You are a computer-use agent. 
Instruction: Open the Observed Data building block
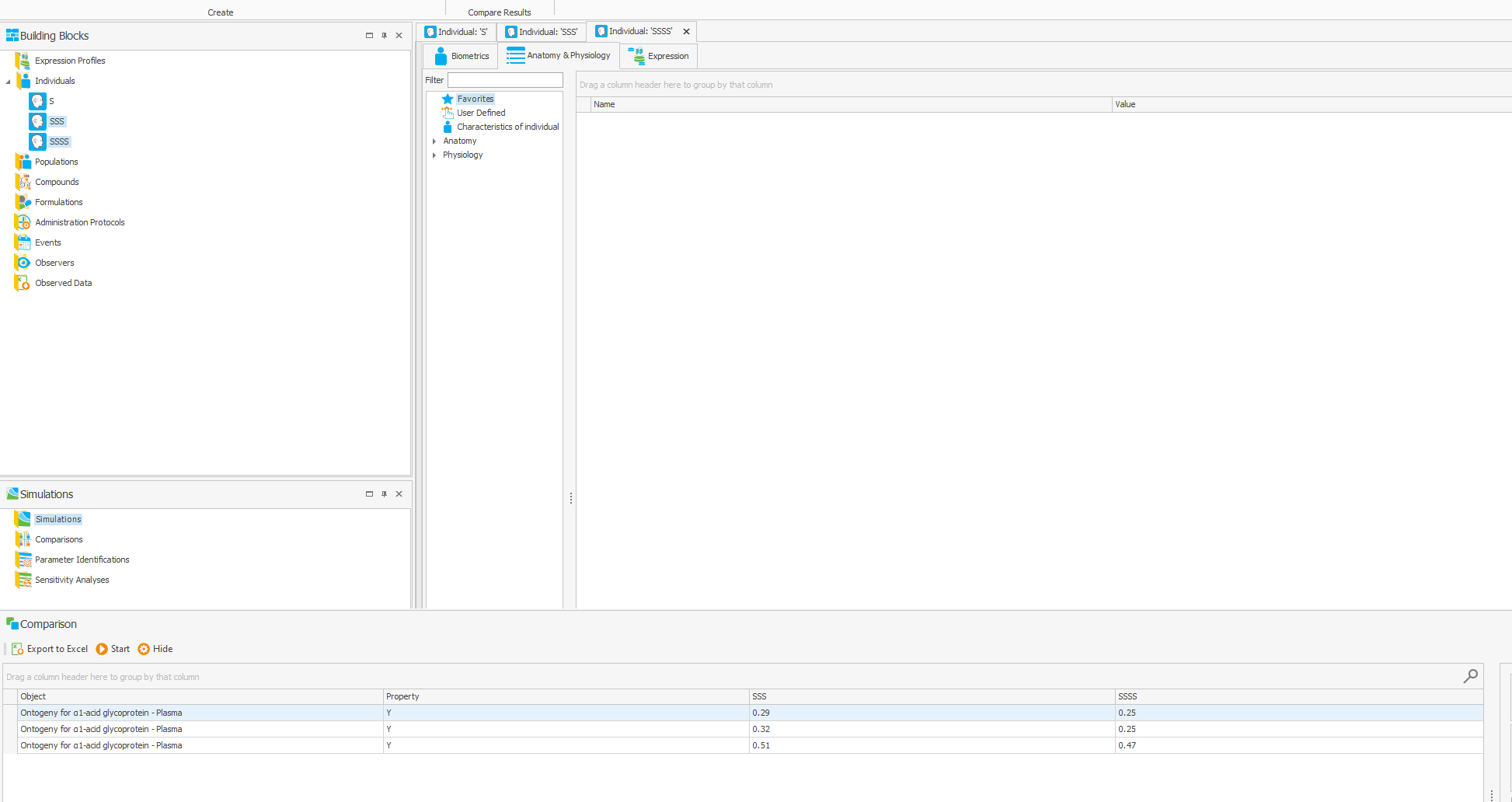click(63, 283)
